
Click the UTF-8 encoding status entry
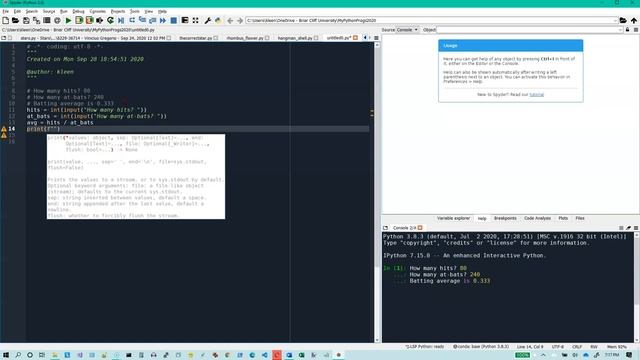[x=558, y=347]
